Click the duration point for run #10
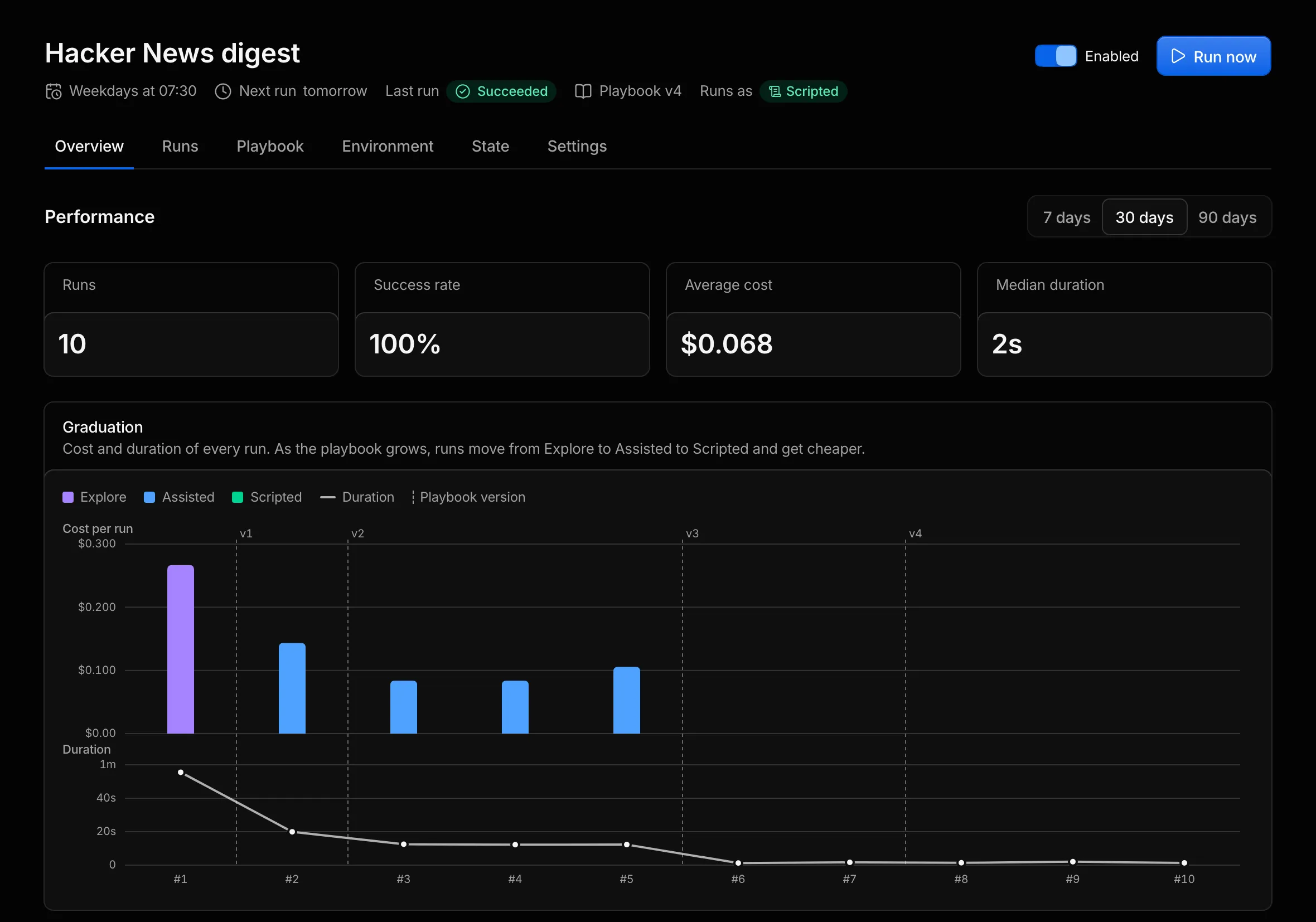1316x922 pixels. click(1184, 863)
